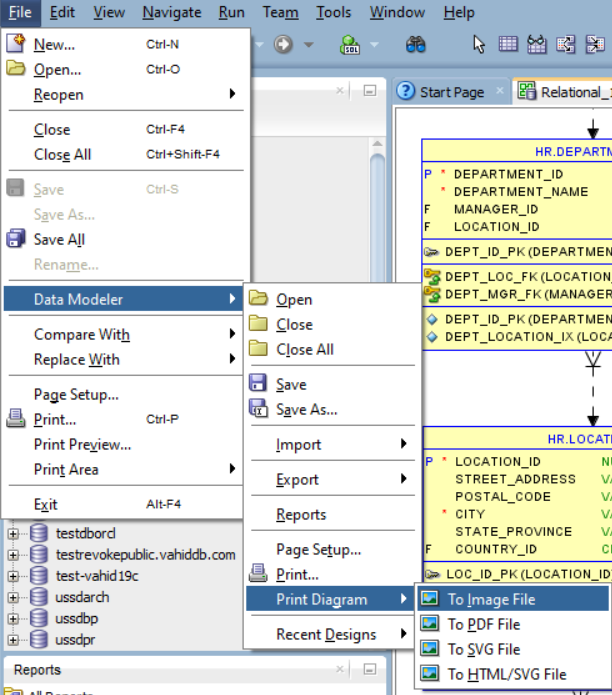The image size is (612, 695).
Task: Open the dropdown next to SQL icon
Action: (x=374, y=45)
